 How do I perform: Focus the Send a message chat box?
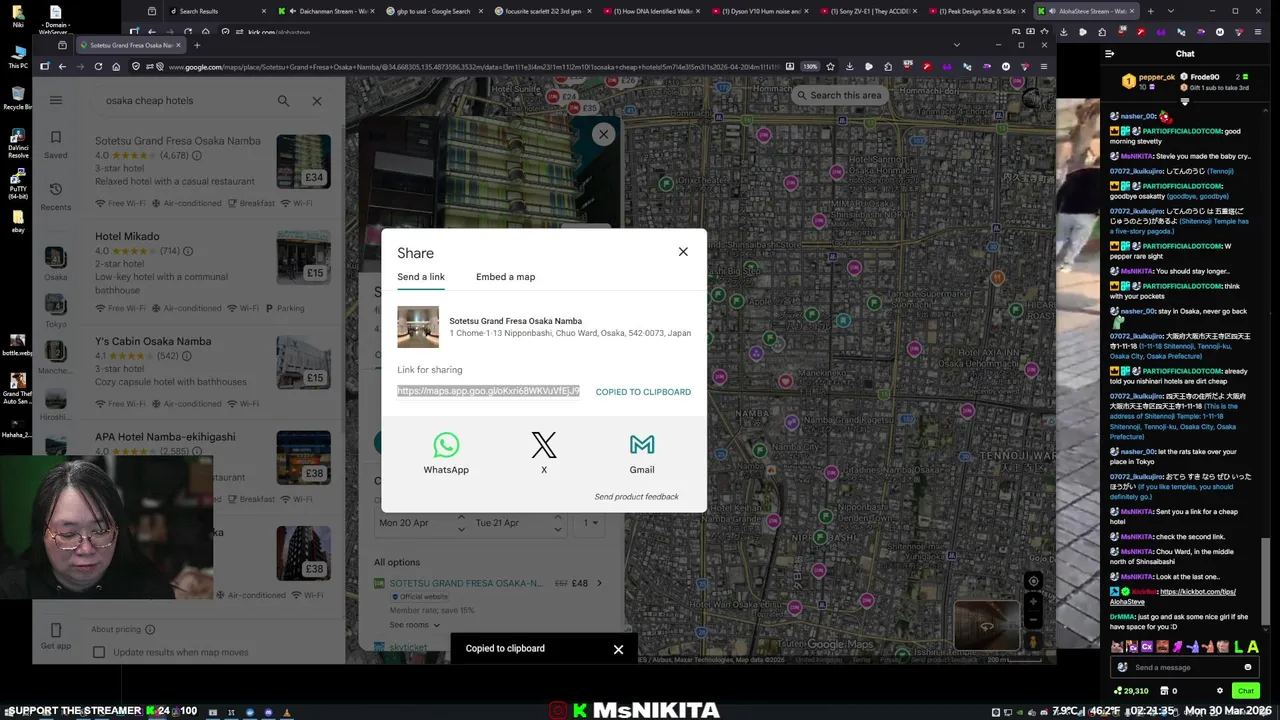tap(1183, 667)
